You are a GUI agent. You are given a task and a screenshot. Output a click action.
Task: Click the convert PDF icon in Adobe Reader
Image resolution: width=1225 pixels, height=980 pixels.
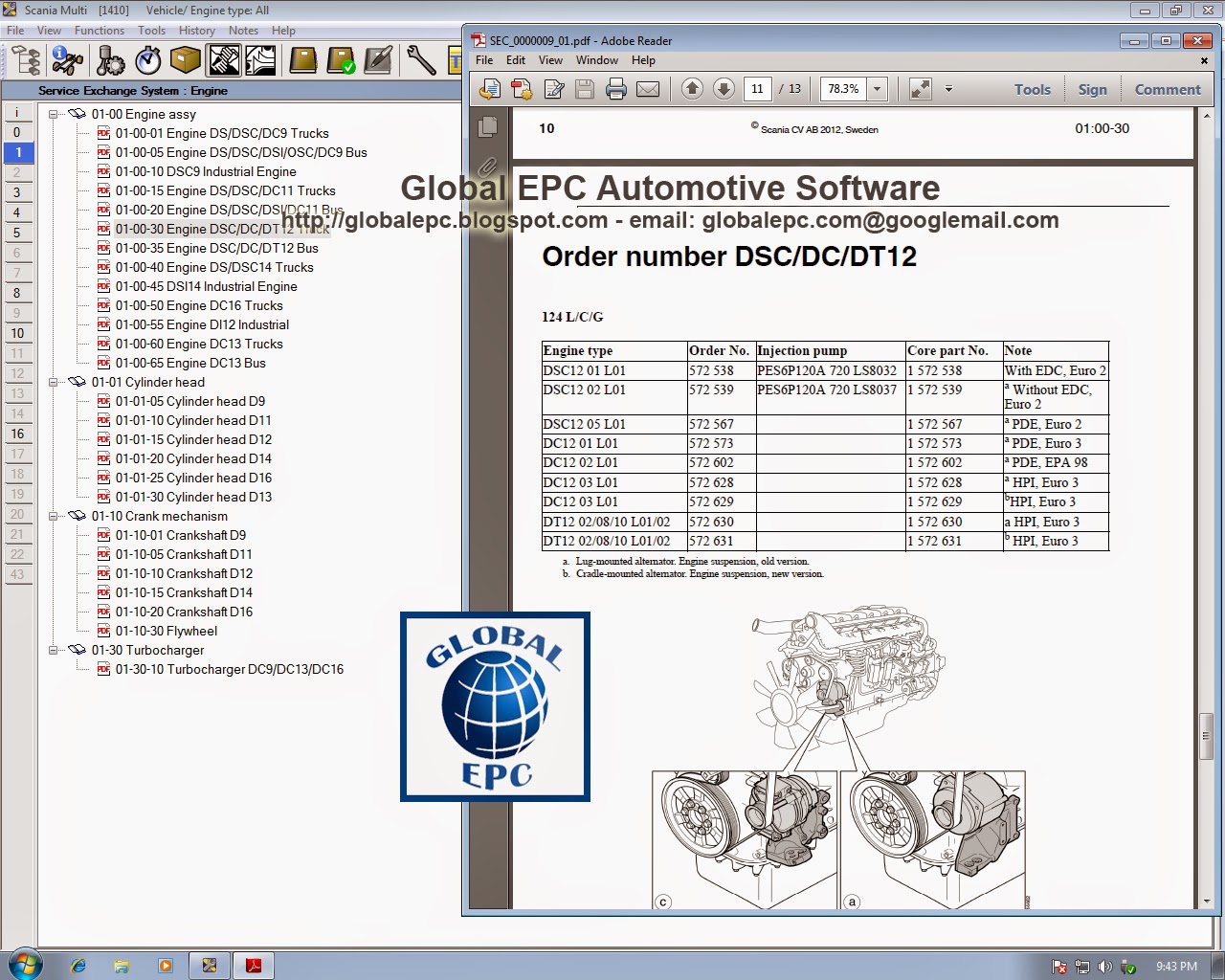522,89
